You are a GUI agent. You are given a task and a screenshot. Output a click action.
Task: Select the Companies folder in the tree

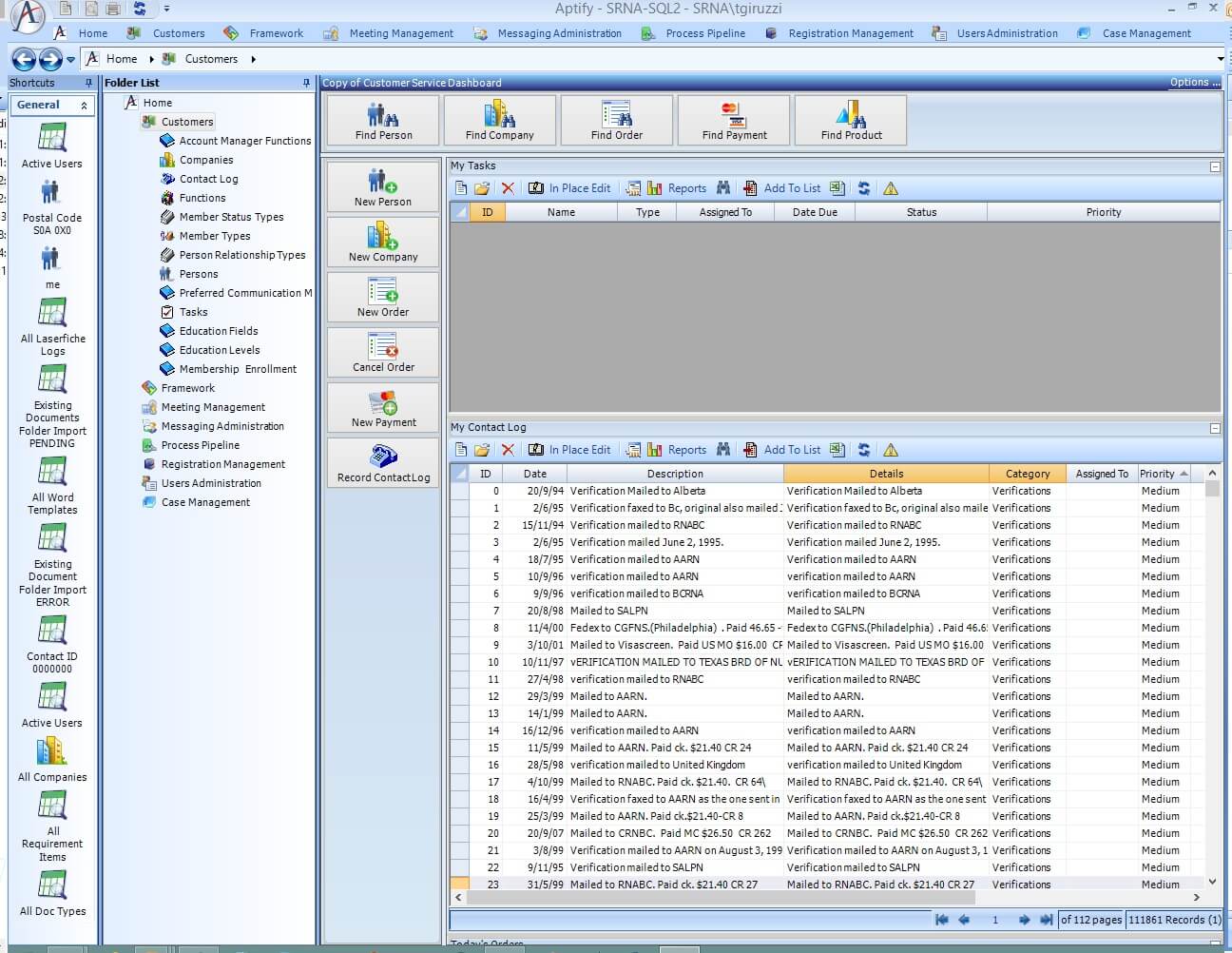[206, 160]
